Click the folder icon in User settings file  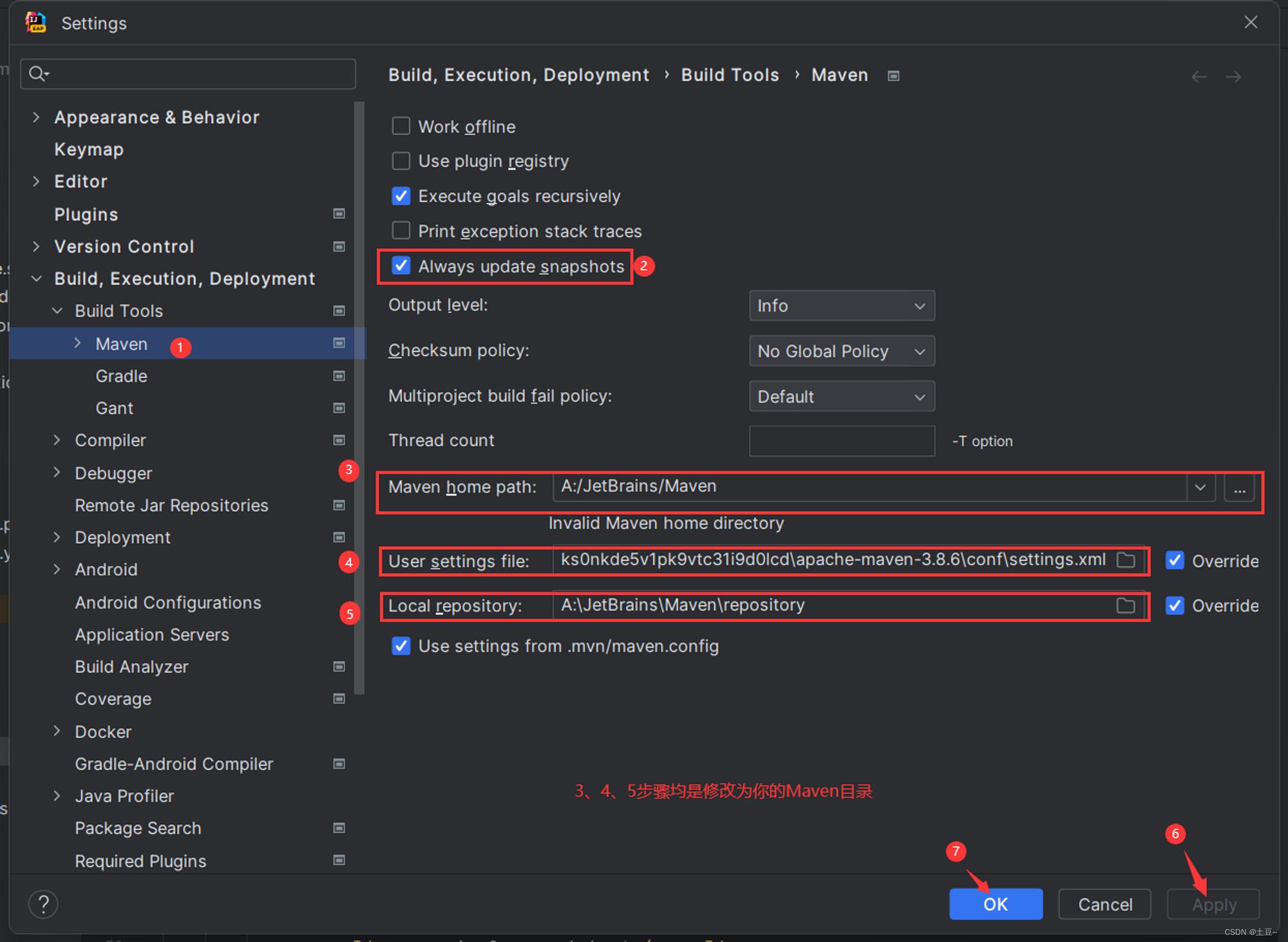click(1126, 560)
